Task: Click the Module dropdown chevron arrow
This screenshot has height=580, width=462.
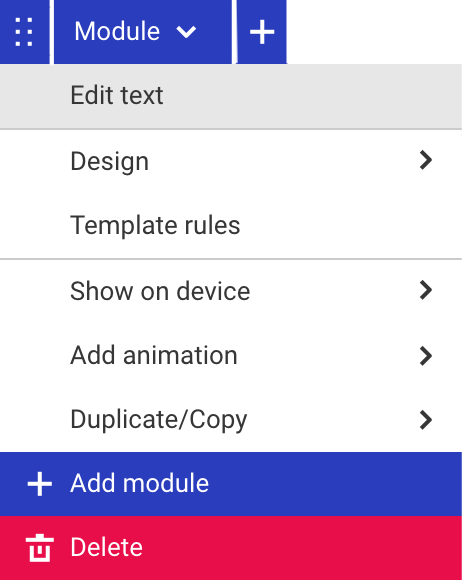Action: pos(186,32)
